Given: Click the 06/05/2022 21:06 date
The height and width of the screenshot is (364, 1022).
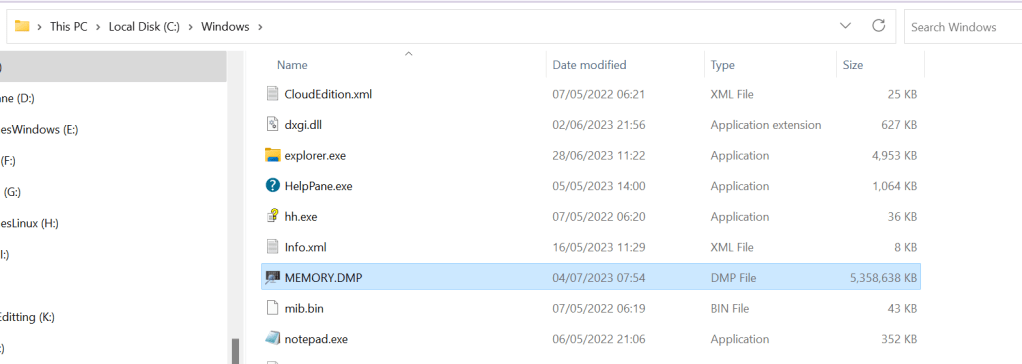Looking at the screenshot, I should tap(598, 339).
